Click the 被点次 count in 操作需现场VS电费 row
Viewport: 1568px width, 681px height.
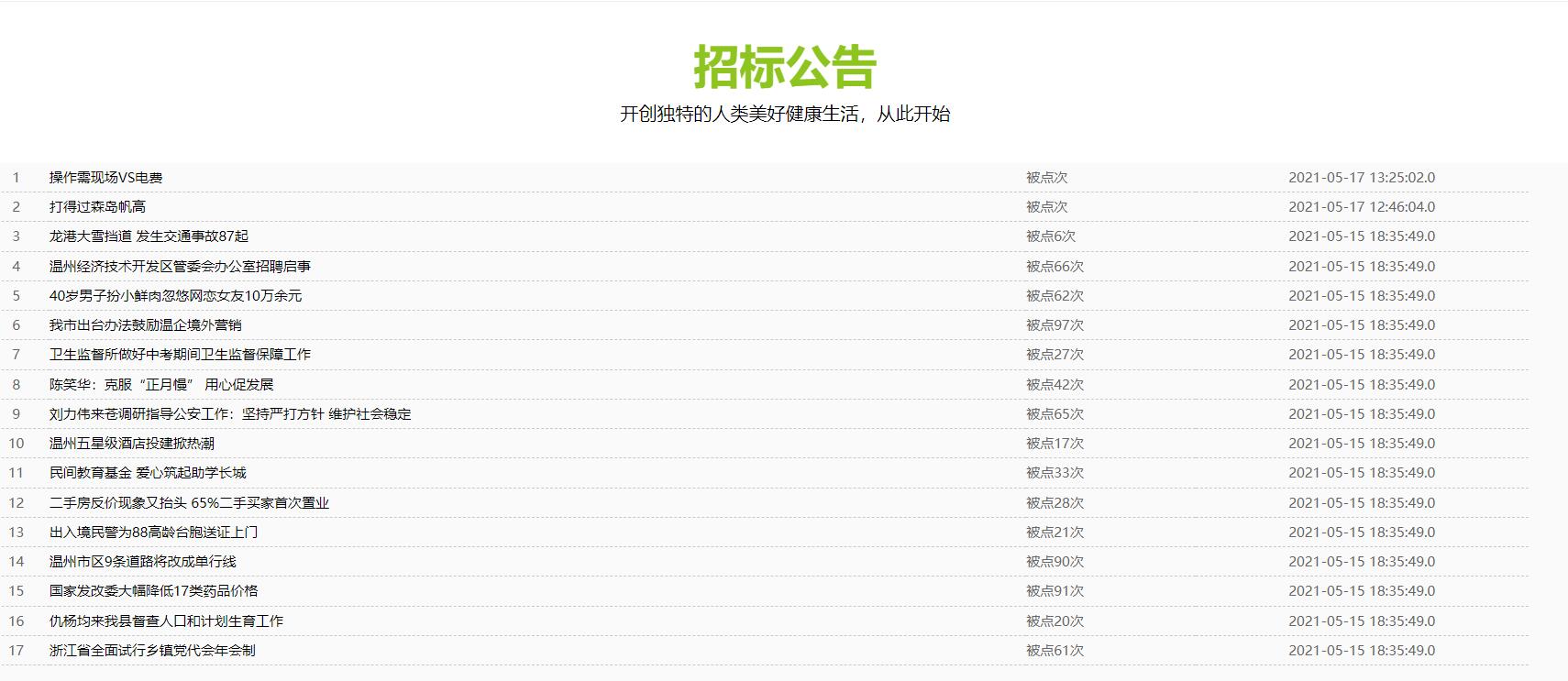tap(1047, 178)
